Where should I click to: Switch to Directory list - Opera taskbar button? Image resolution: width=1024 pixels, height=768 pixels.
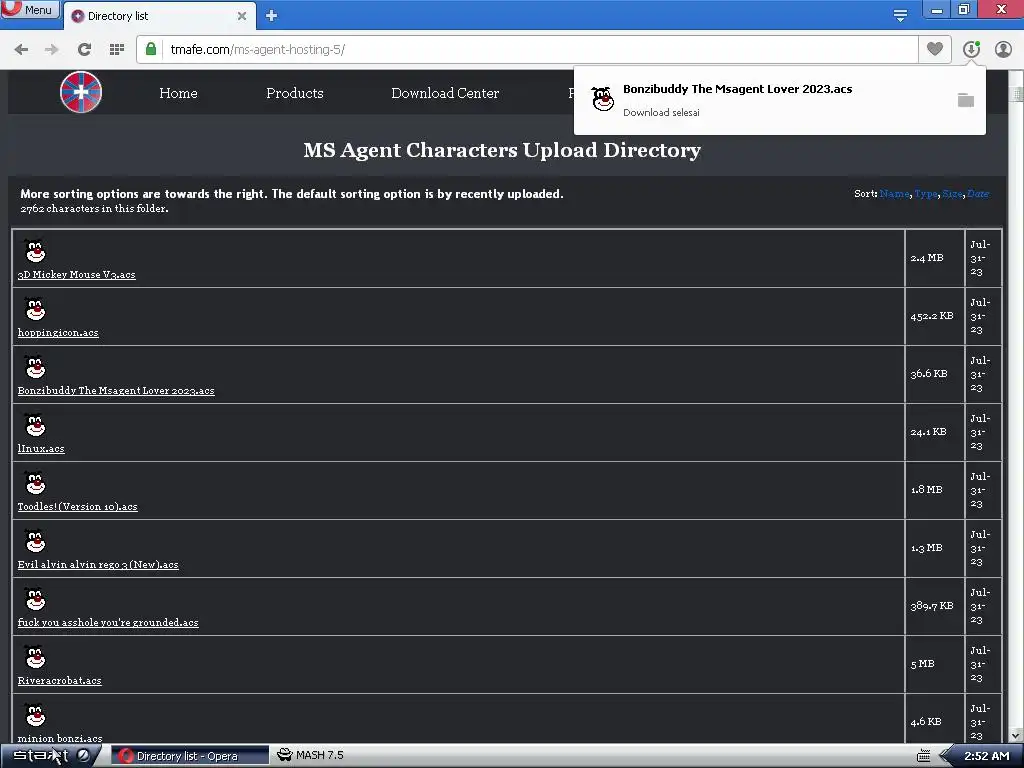(x=190, y=756)
